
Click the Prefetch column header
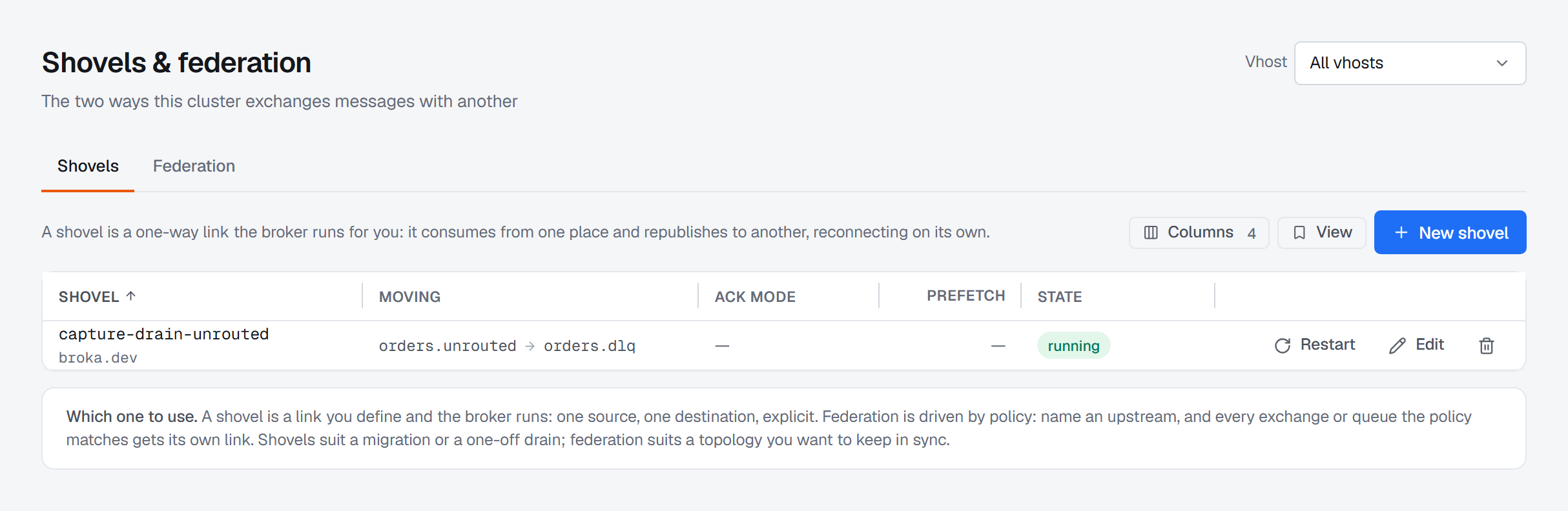click(x=965, y=296)
